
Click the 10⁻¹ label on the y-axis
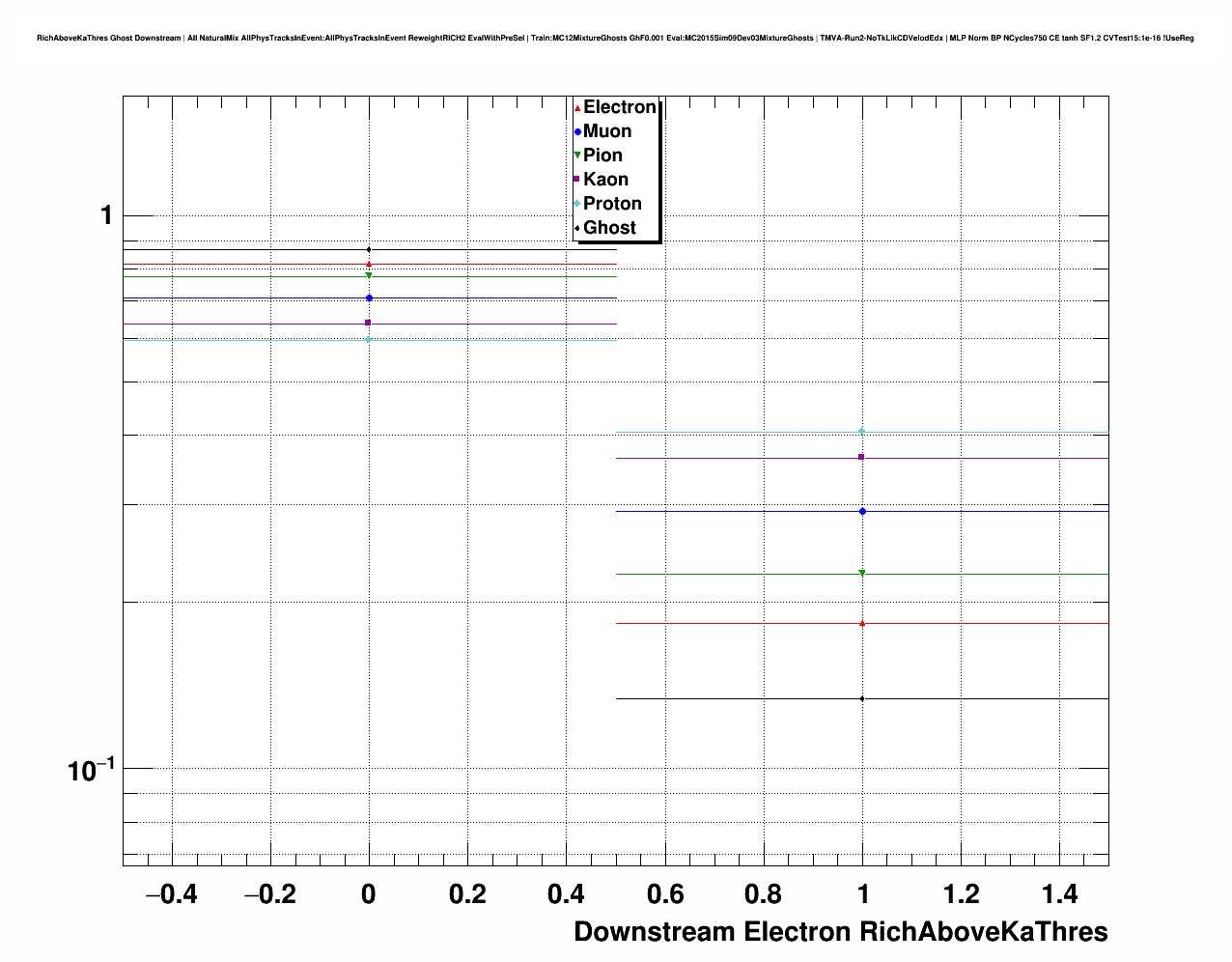tap(92, 770)
